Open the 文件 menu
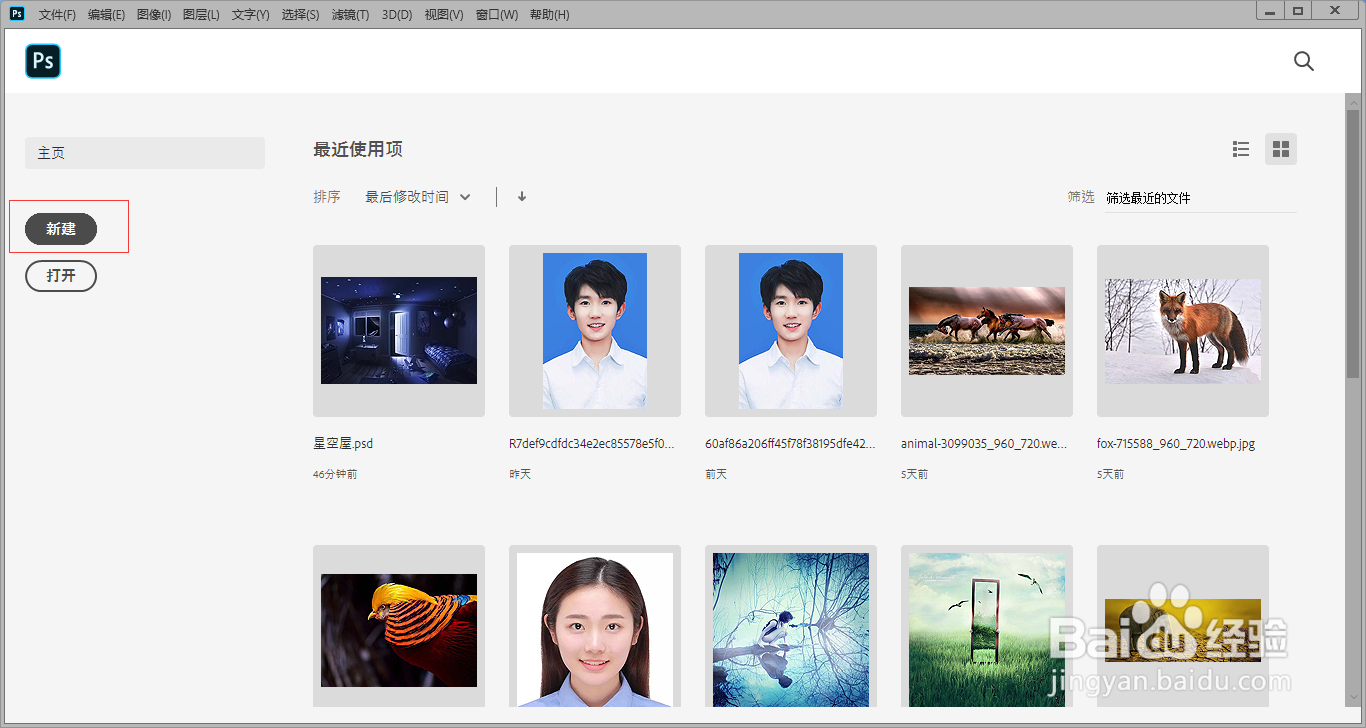 pyautogui.click(x=55, y=14)
